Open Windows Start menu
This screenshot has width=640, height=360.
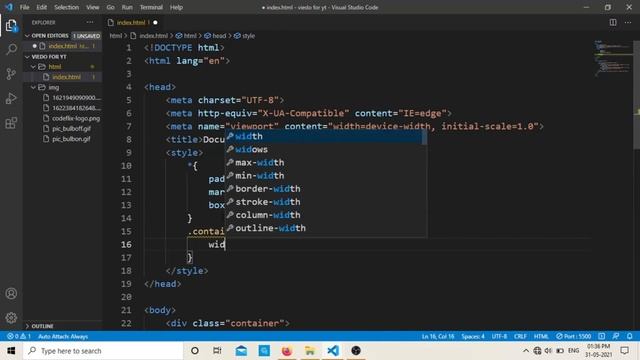coord(11,351)
